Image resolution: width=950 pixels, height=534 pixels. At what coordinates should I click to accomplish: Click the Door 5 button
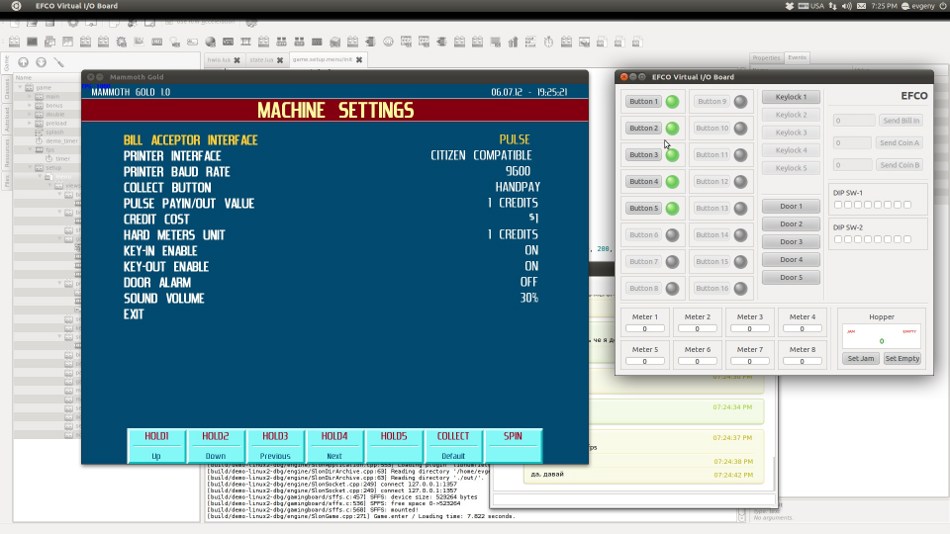(791, 278)
